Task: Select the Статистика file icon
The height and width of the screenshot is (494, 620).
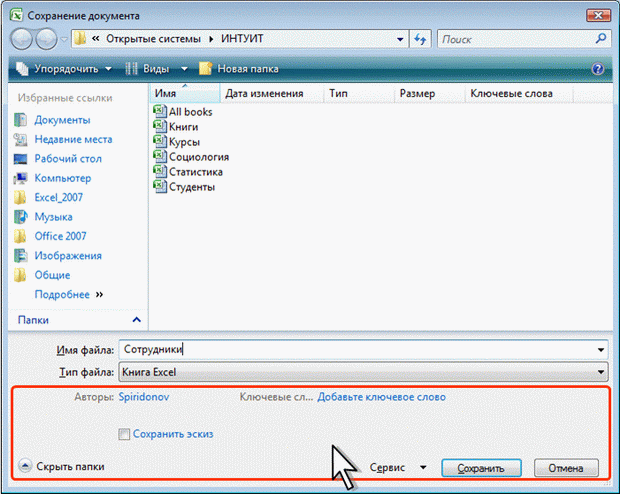Action: coord(159,172)
